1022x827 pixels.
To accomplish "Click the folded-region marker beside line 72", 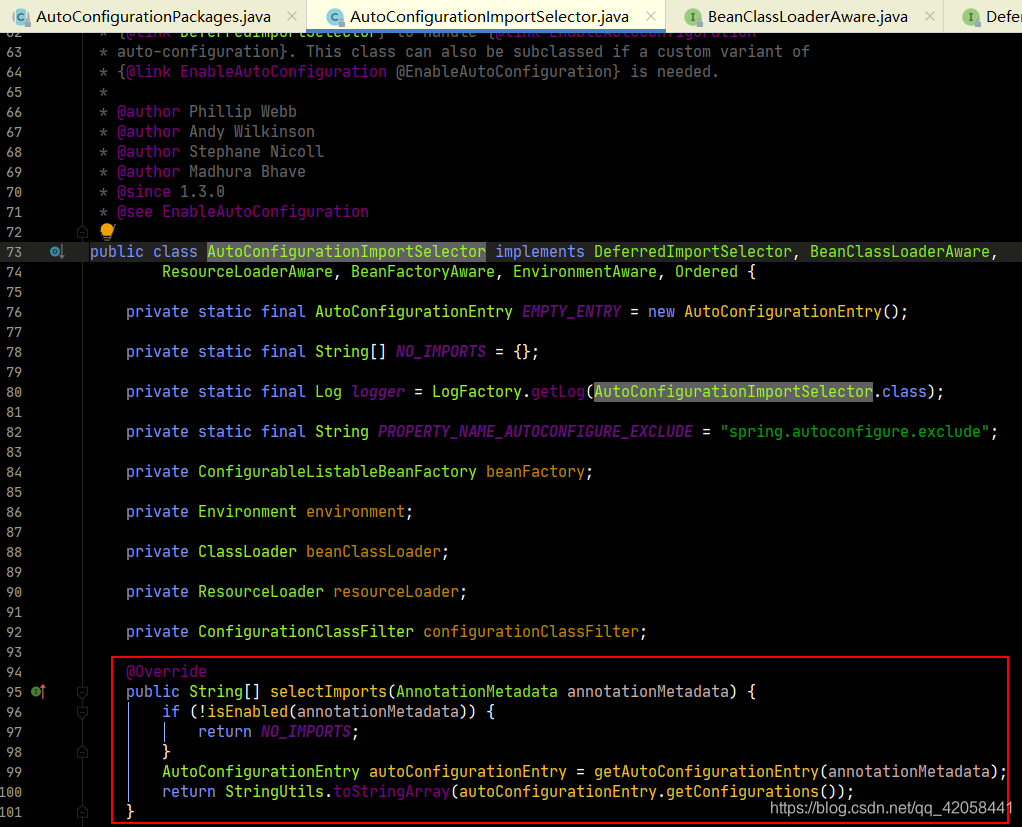I will click(x=83, y=232).
